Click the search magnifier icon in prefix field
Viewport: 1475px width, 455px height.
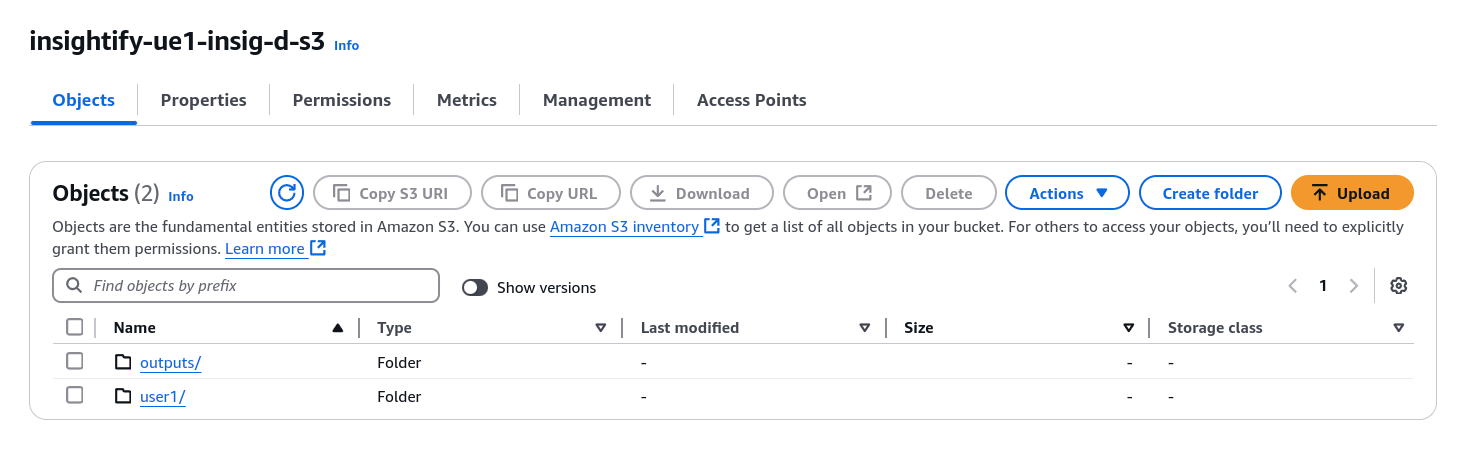click(x=74, y=285)
